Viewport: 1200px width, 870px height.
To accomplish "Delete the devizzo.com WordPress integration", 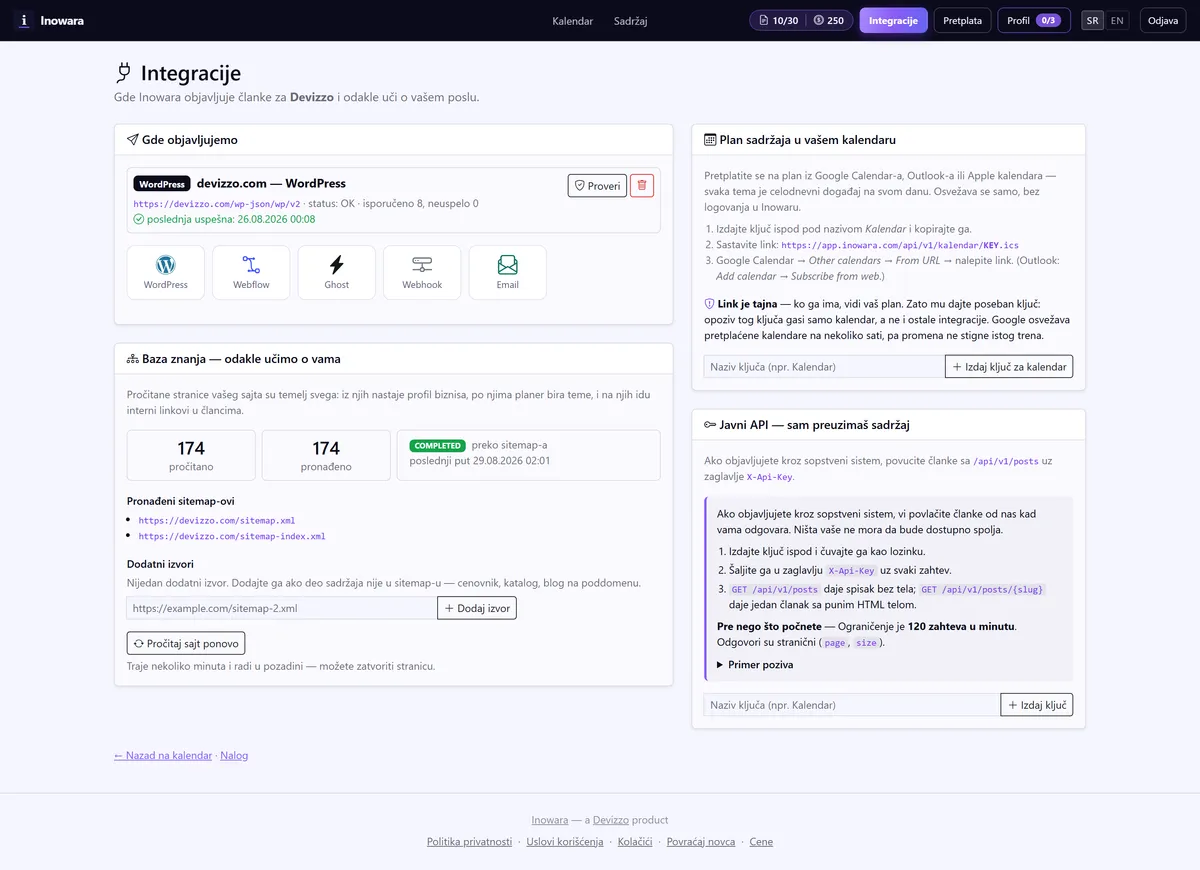I will point(642,185).
